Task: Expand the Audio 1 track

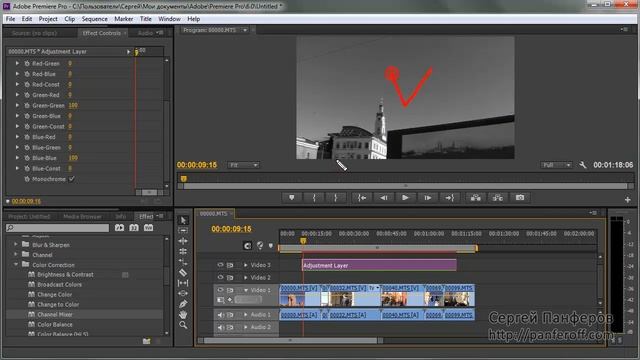Action: (245, 315)
